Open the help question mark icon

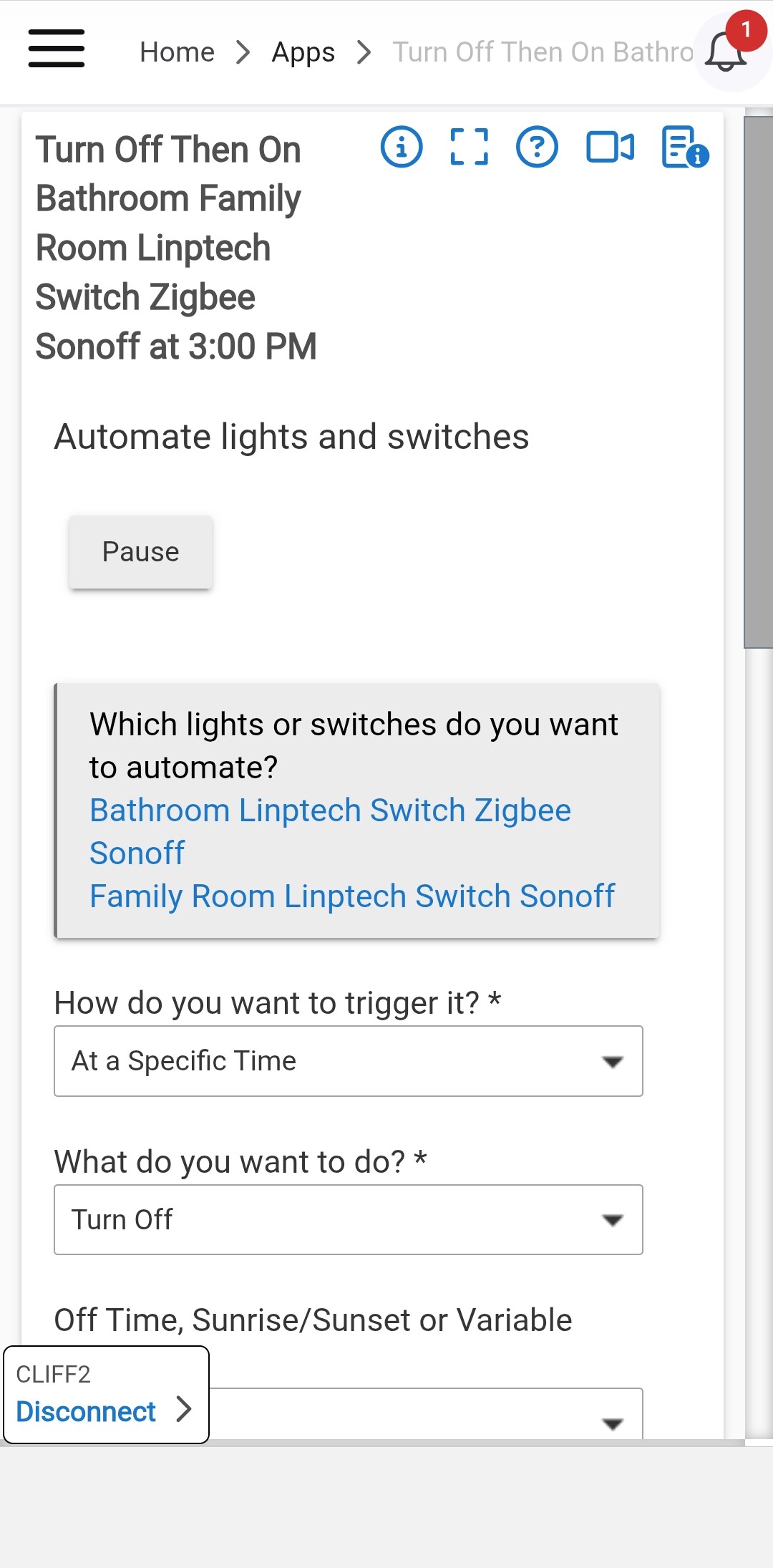pyautogui.click(x=537, y=147)
